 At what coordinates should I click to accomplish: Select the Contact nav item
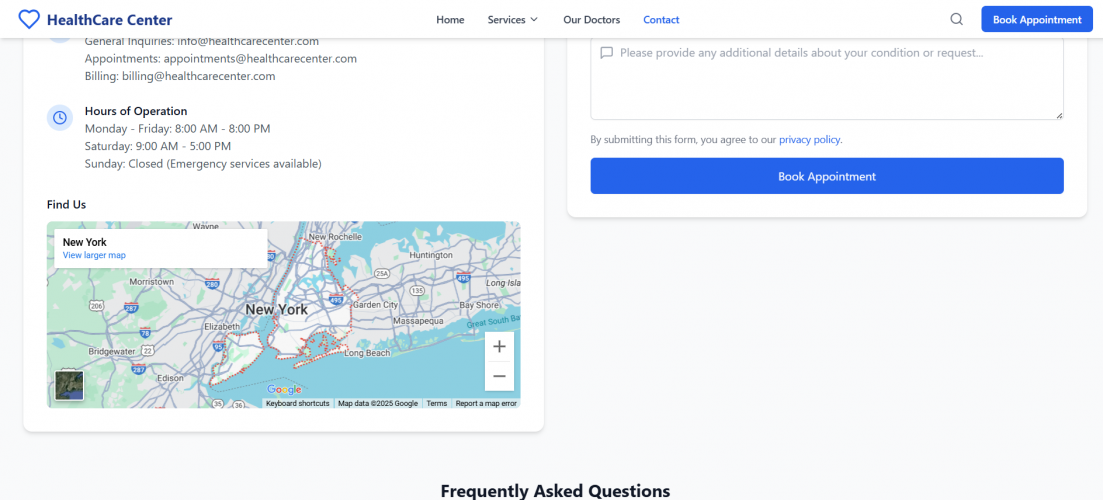click(661, 20)
